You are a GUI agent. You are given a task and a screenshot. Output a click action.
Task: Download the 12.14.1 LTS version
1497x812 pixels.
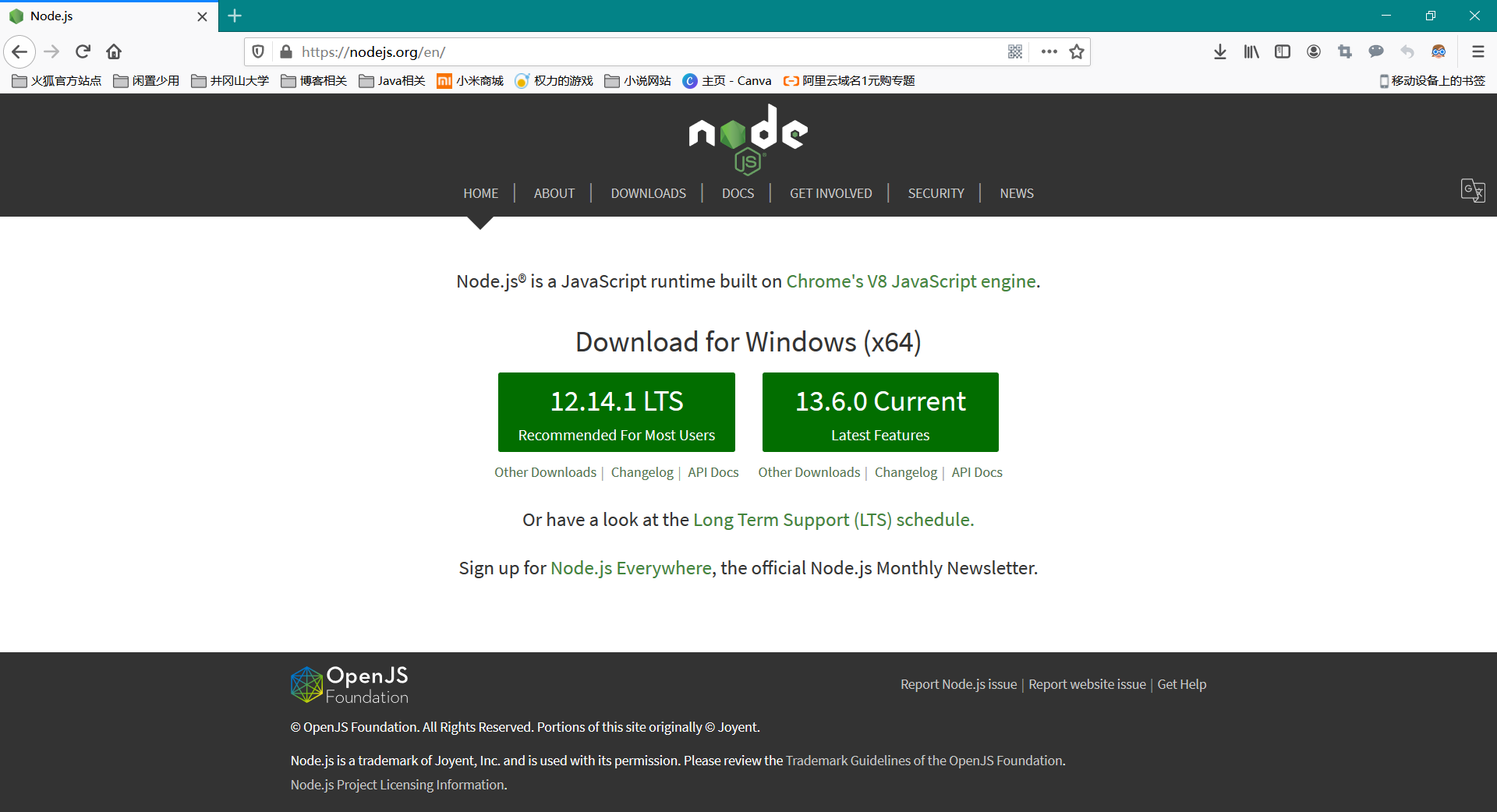[616, 412]
